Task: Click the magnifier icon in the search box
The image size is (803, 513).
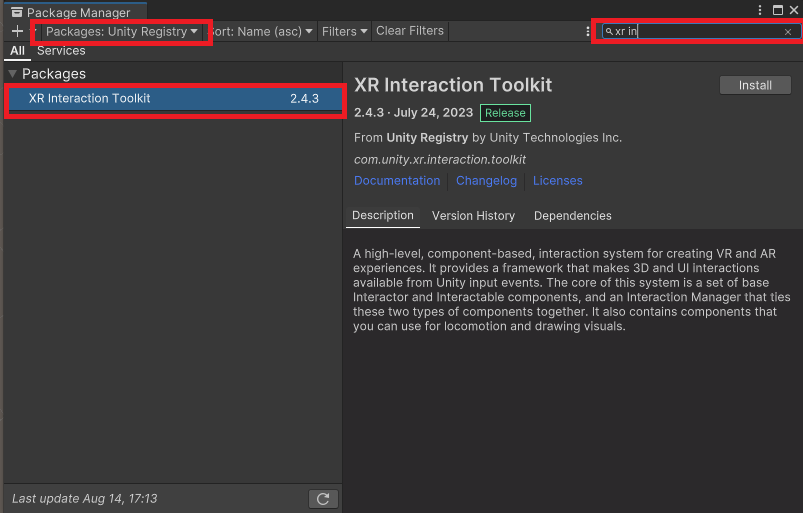Action: [609, 32]
